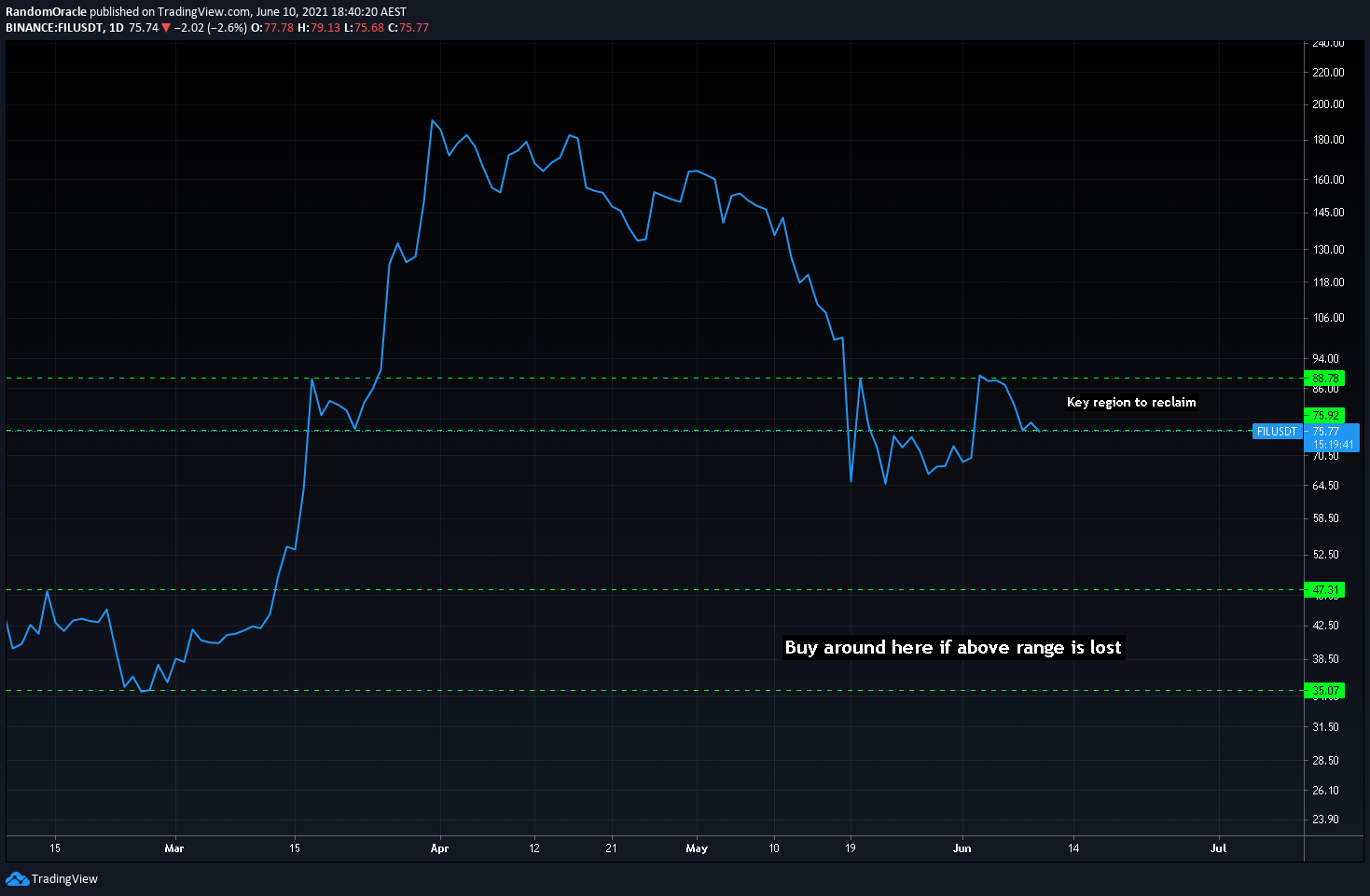Click the 19 date label on time axis
1370x896 pixels.
(851, 848)
